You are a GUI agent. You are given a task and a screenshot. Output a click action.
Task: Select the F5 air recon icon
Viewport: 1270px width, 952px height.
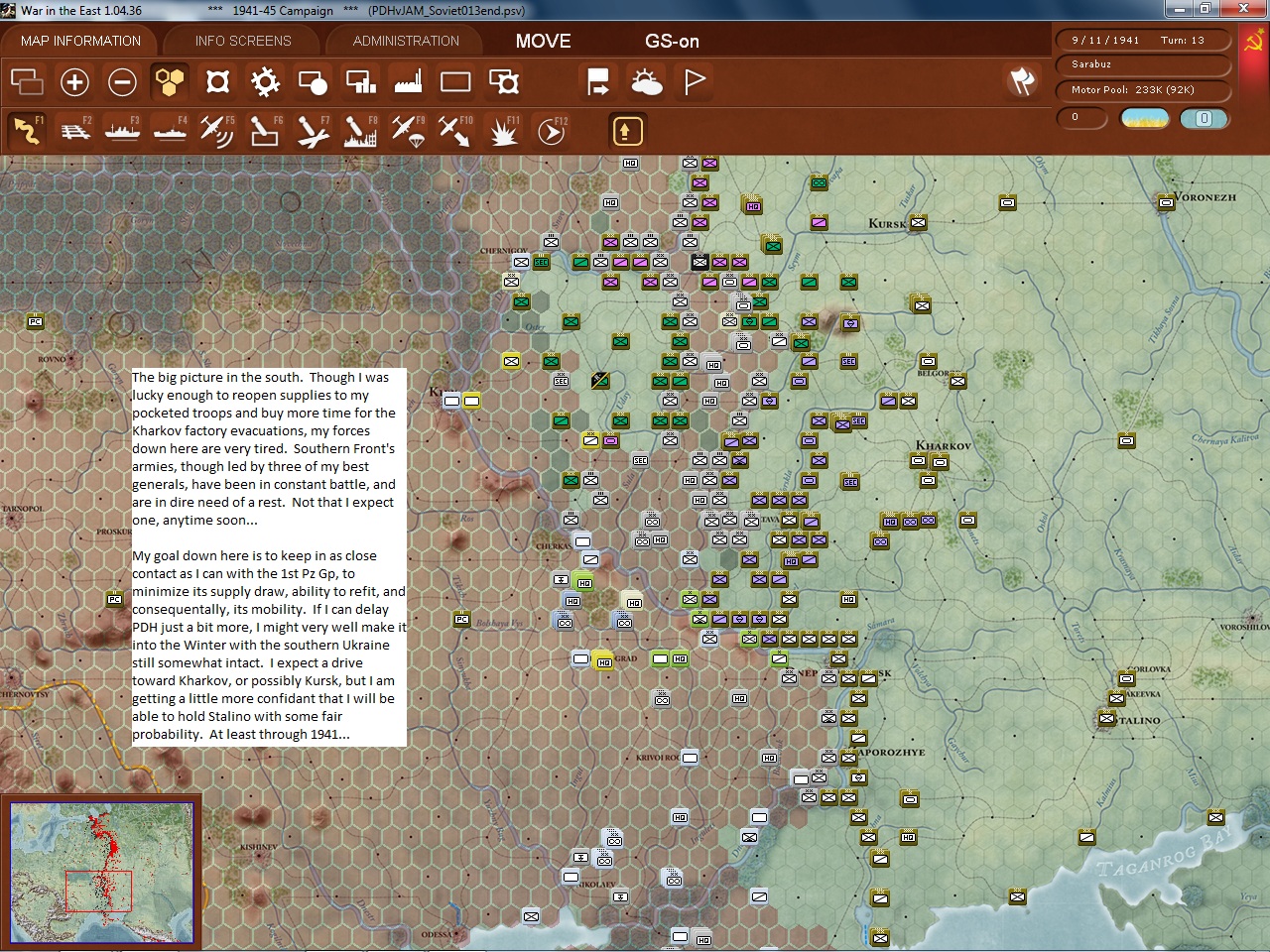point(217,130)
